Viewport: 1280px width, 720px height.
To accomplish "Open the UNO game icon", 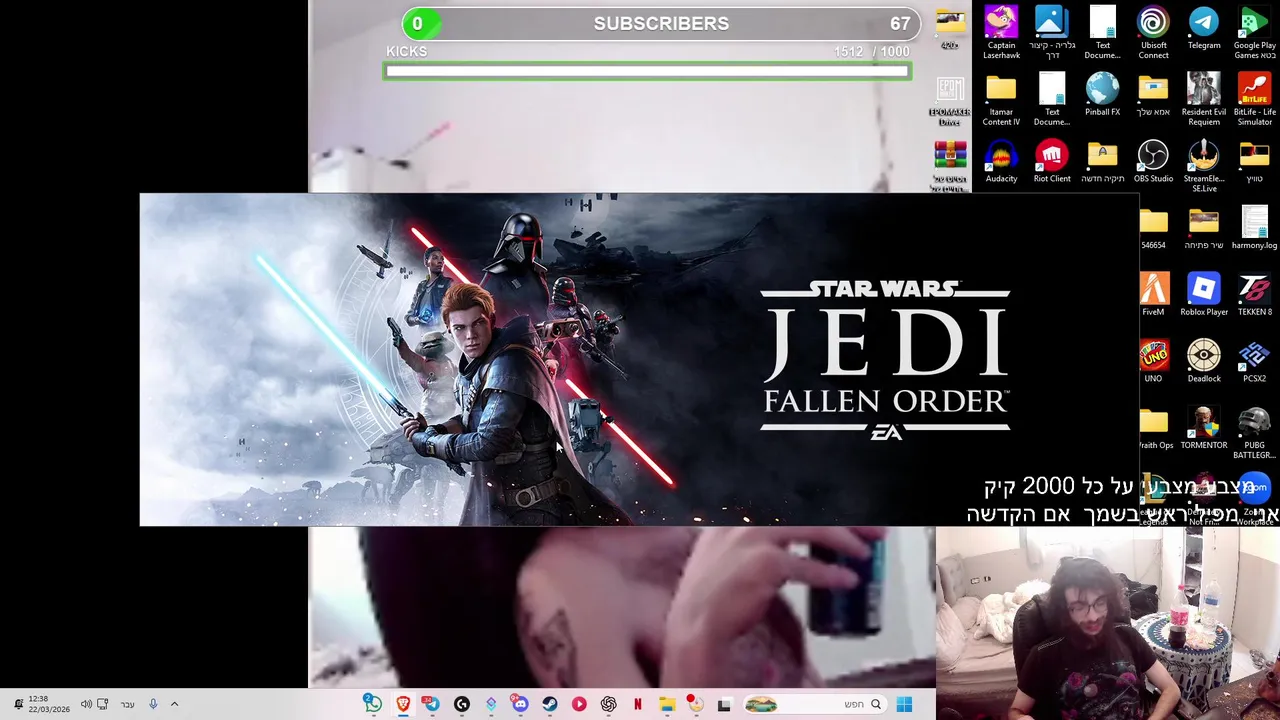I will (1153, 362).
